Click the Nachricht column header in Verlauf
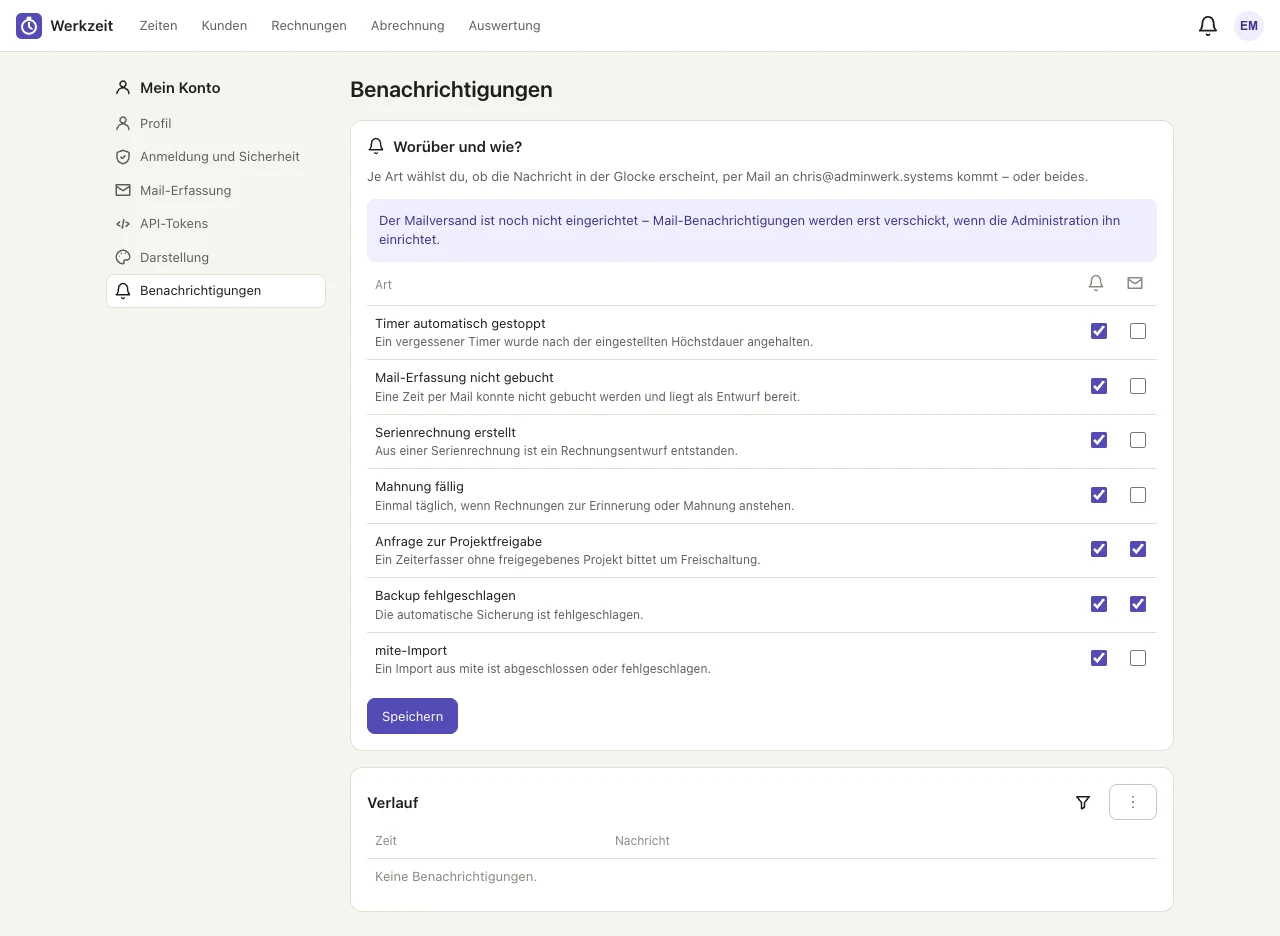This screenshot has height=936, width=1280. pyautogui.click(x=642, y=841)
